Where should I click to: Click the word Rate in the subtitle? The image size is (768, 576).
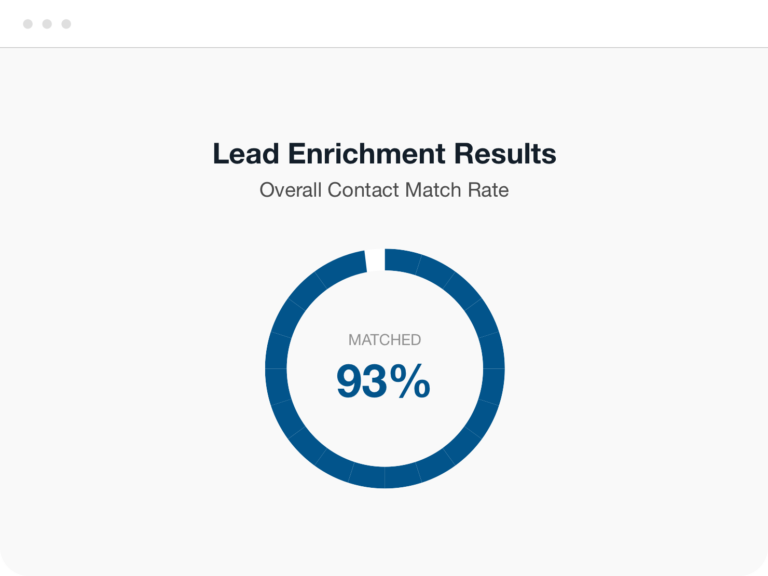(488, 190)
